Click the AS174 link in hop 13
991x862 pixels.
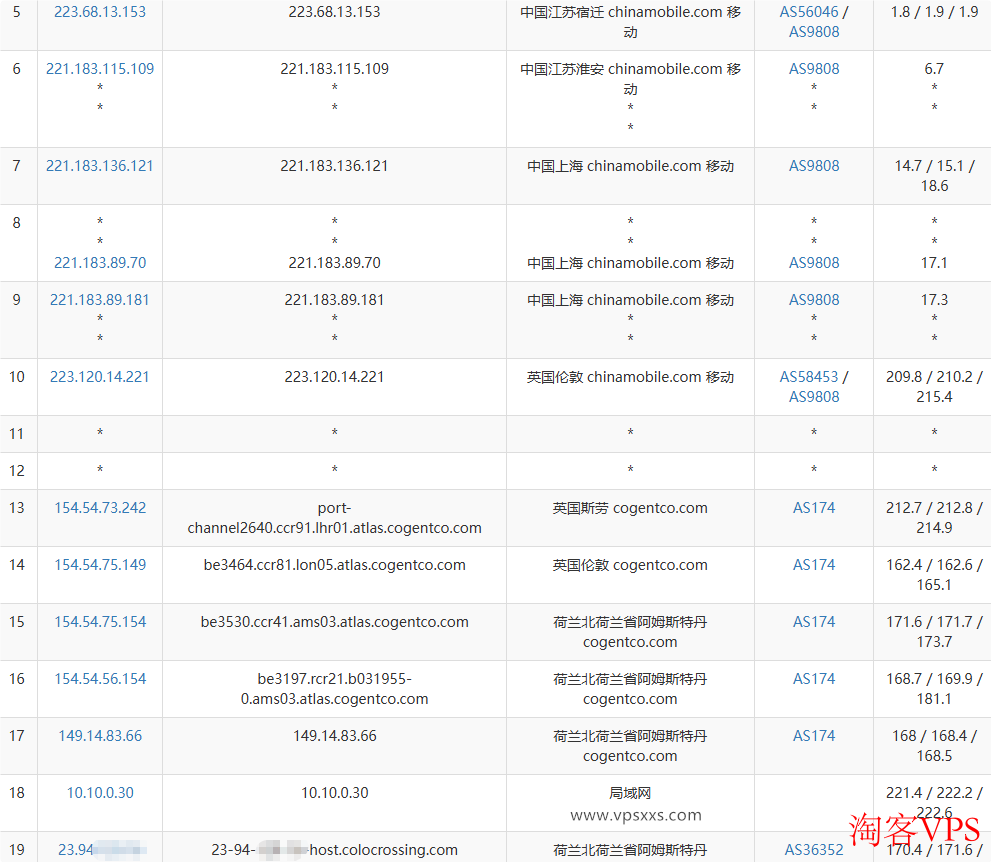[814, 508]
